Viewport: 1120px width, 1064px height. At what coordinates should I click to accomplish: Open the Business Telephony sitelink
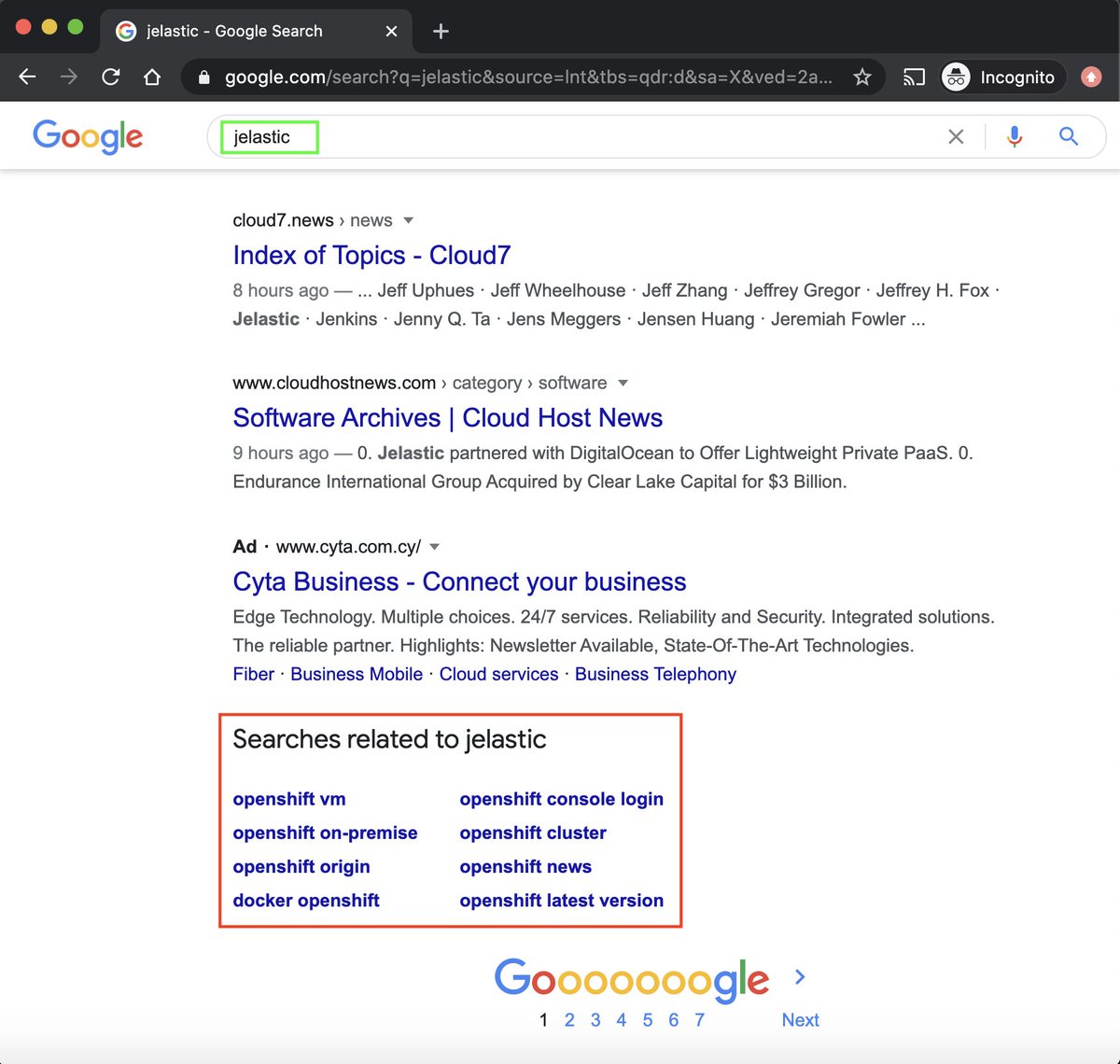click(x=655, y=674)
